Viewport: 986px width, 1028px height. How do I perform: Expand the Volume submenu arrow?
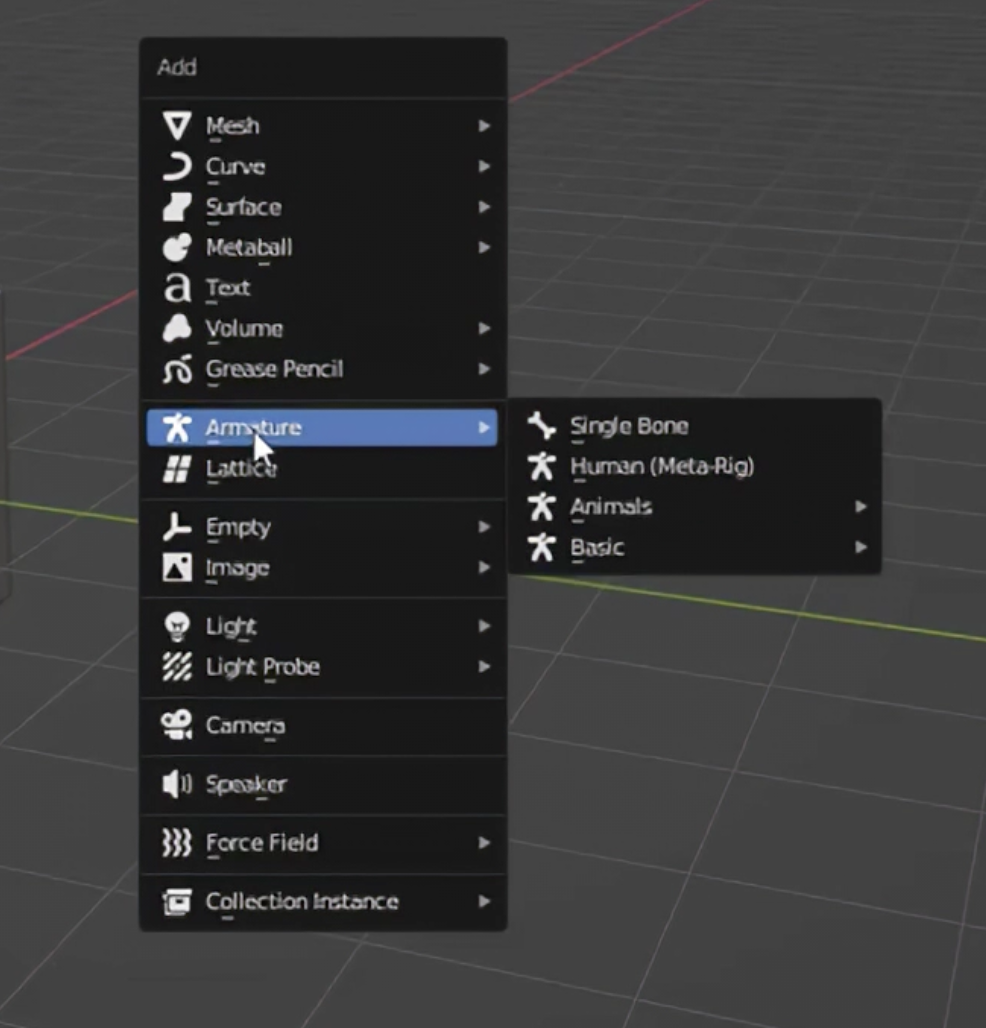pos(484,328)
